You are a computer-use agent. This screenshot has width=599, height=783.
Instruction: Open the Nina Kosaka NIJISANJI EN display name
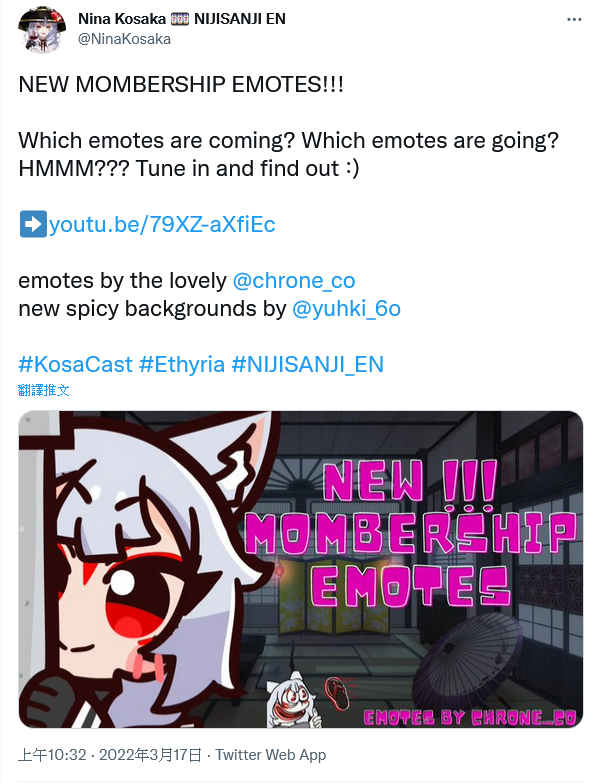tap(182, 19)
